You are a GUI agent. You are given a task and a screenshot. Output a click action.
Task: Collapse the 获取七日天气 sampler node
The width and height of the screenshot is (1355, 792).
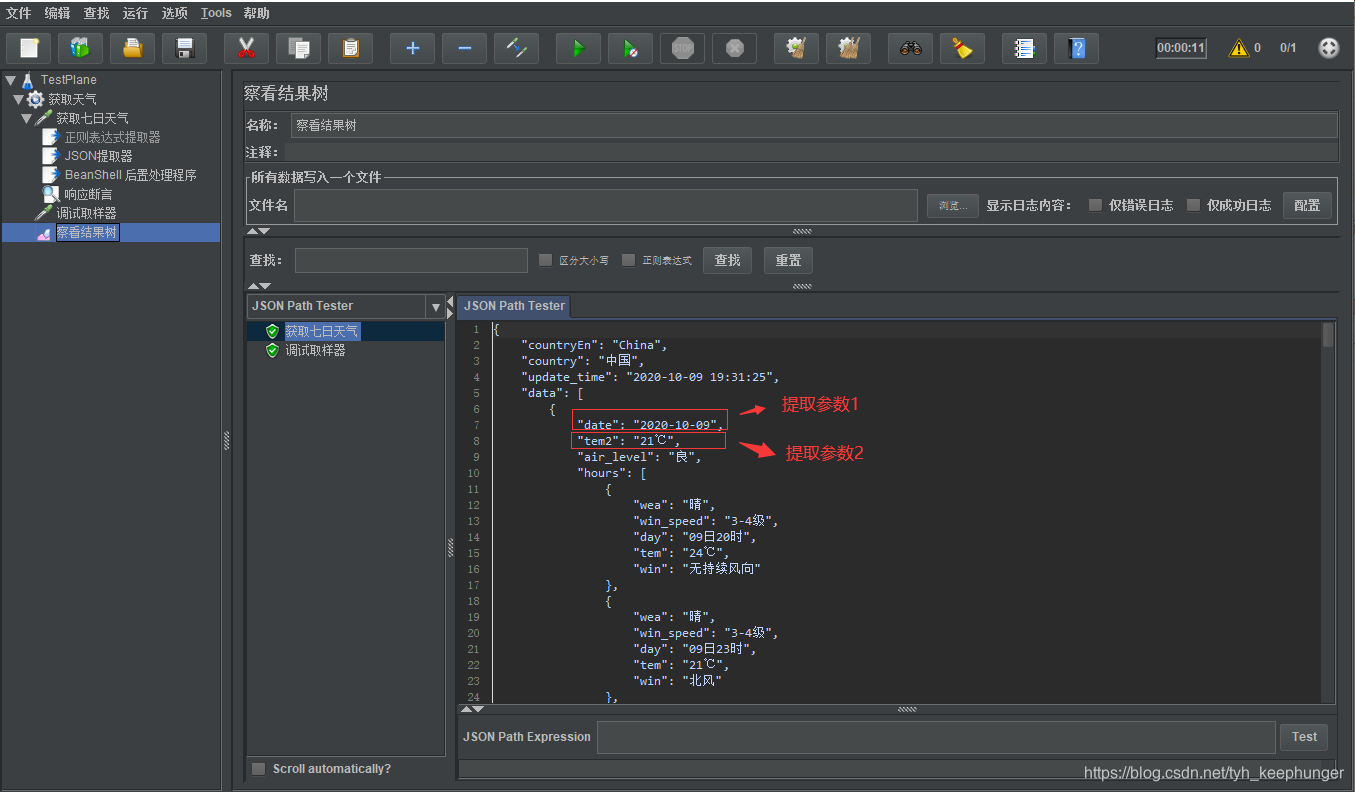27,118
